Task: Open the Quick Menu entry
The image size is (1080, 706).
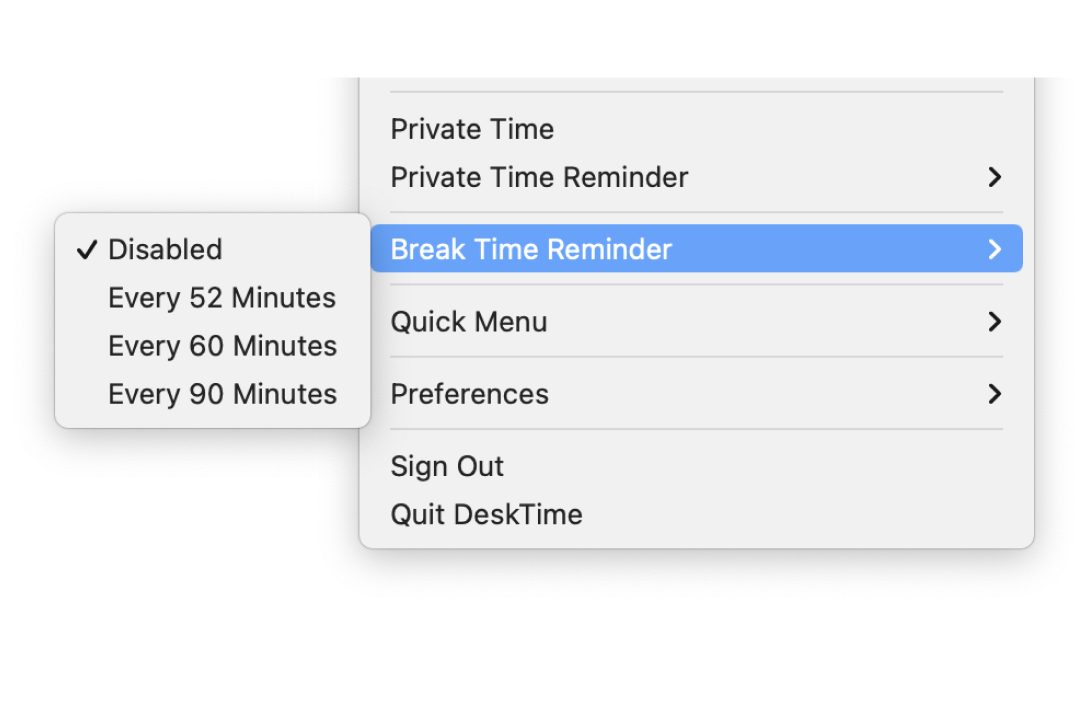Action: pyautogui.click(x=468, y=321)
